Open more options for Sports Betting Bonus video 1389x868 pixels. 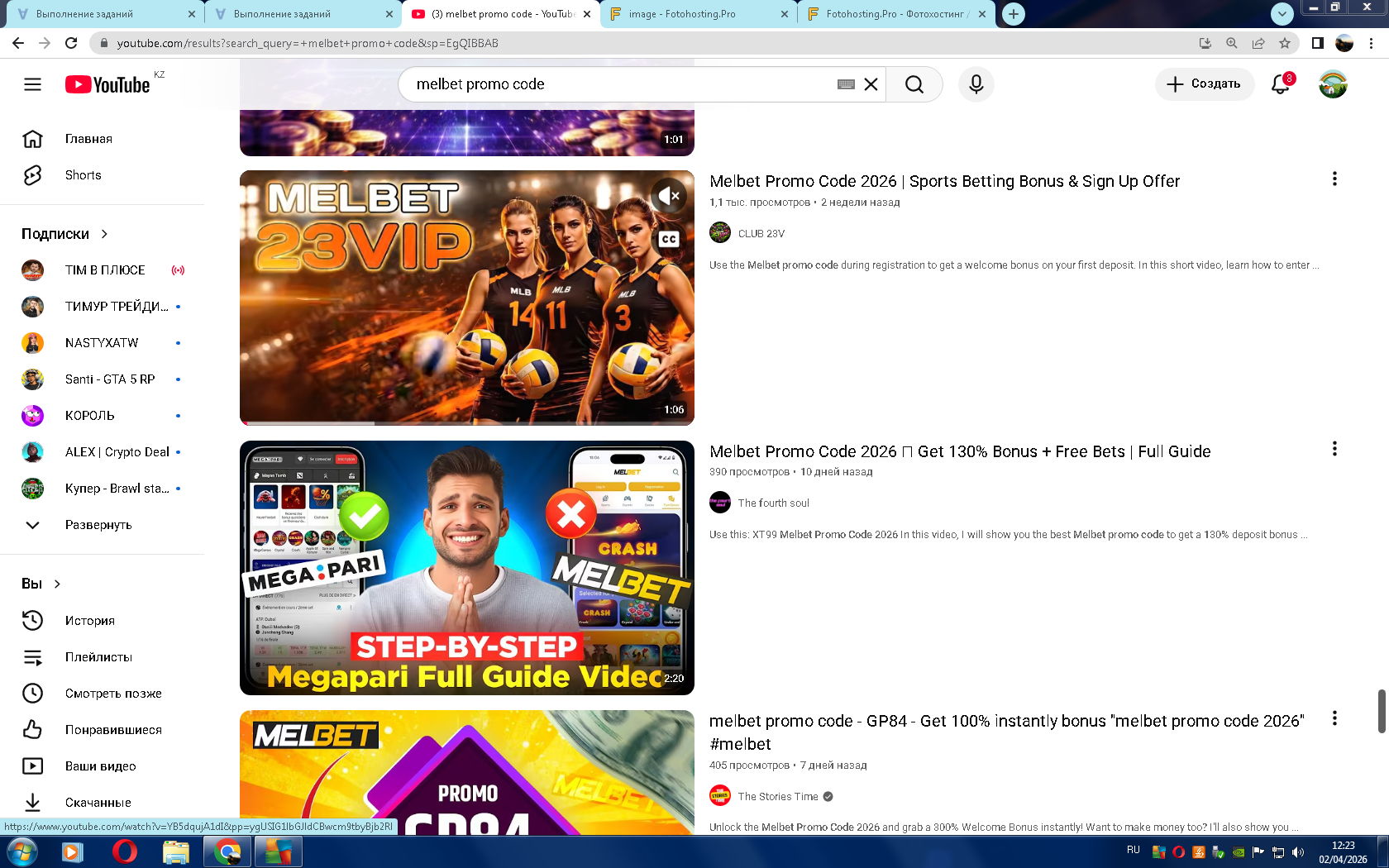tap(1334, 179)
